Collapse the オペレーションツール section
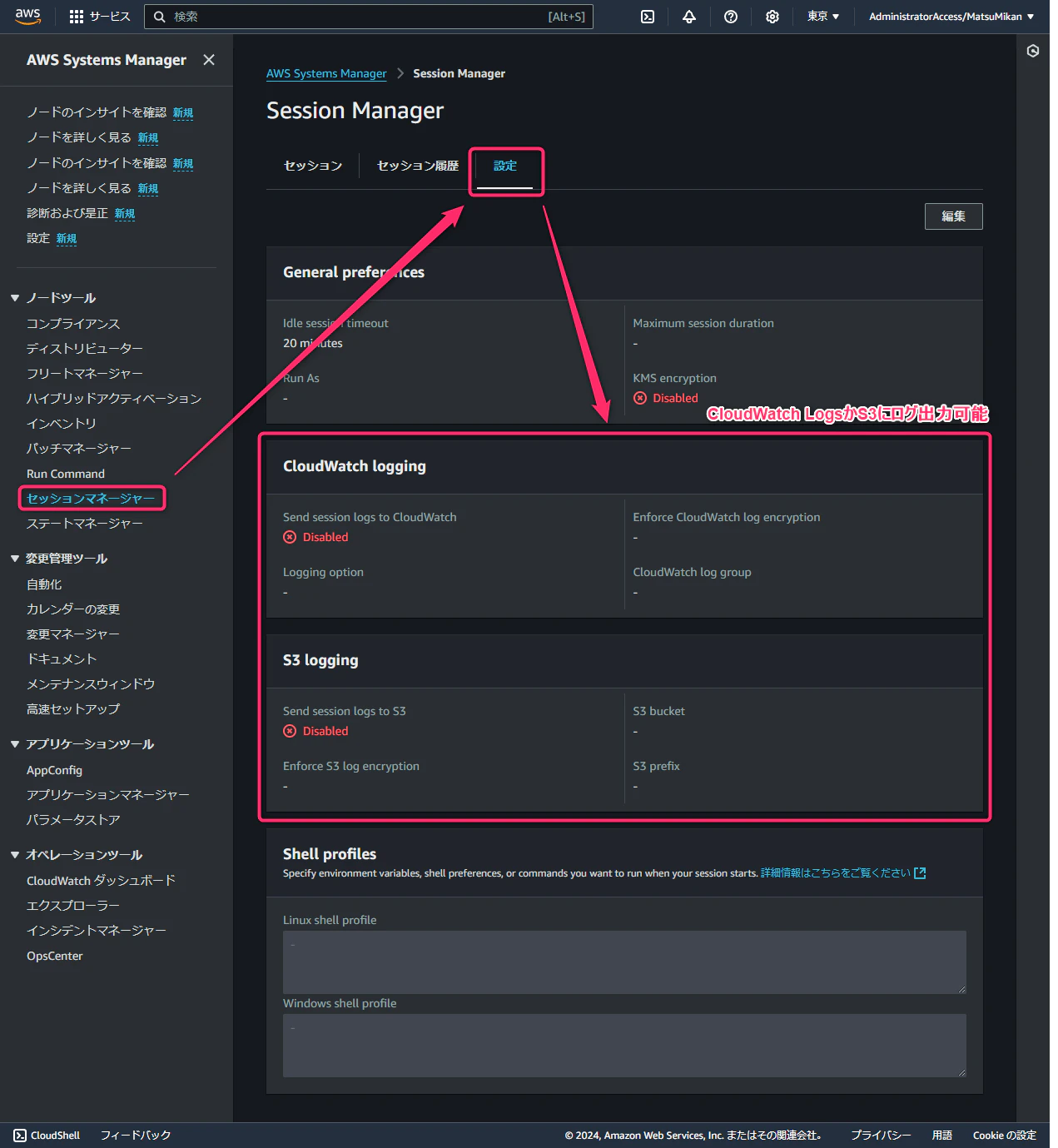Viewport: 1058px width, 1148px height. [x=15, y=855]
